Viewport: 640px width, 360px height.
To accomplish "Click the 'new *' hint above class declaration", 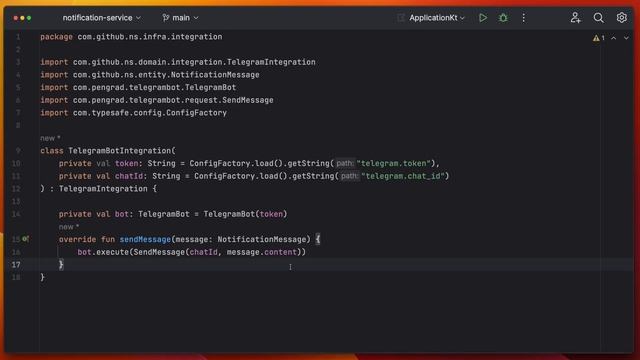I will 50,138.
